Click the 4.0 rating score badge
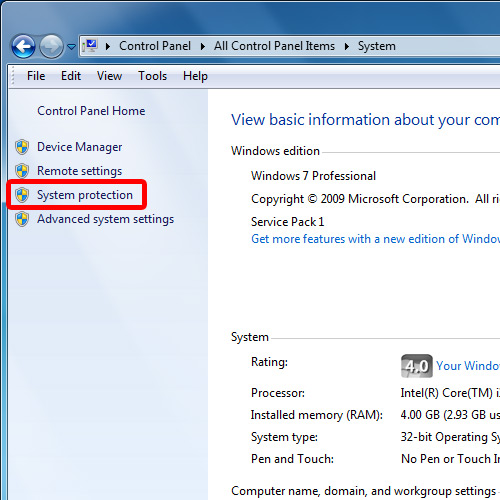Viewport: 500px width, 500px height. (417, 366)
